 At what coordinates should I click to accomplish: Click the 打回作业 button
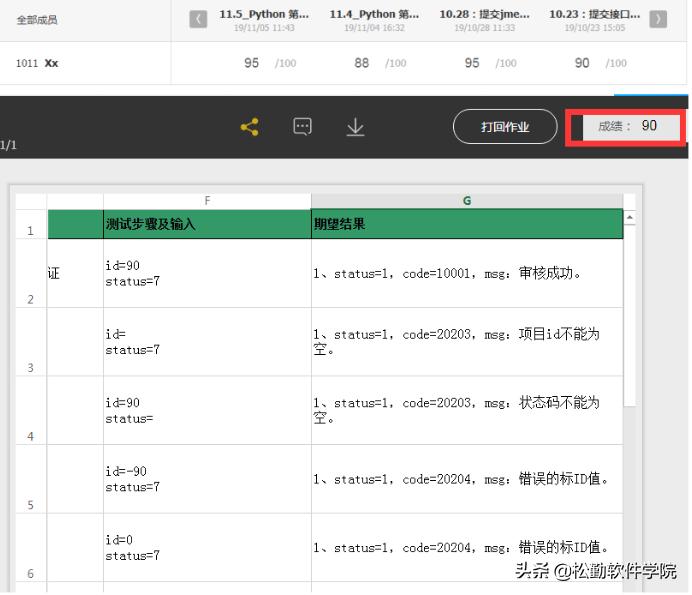tap(505, 127)
